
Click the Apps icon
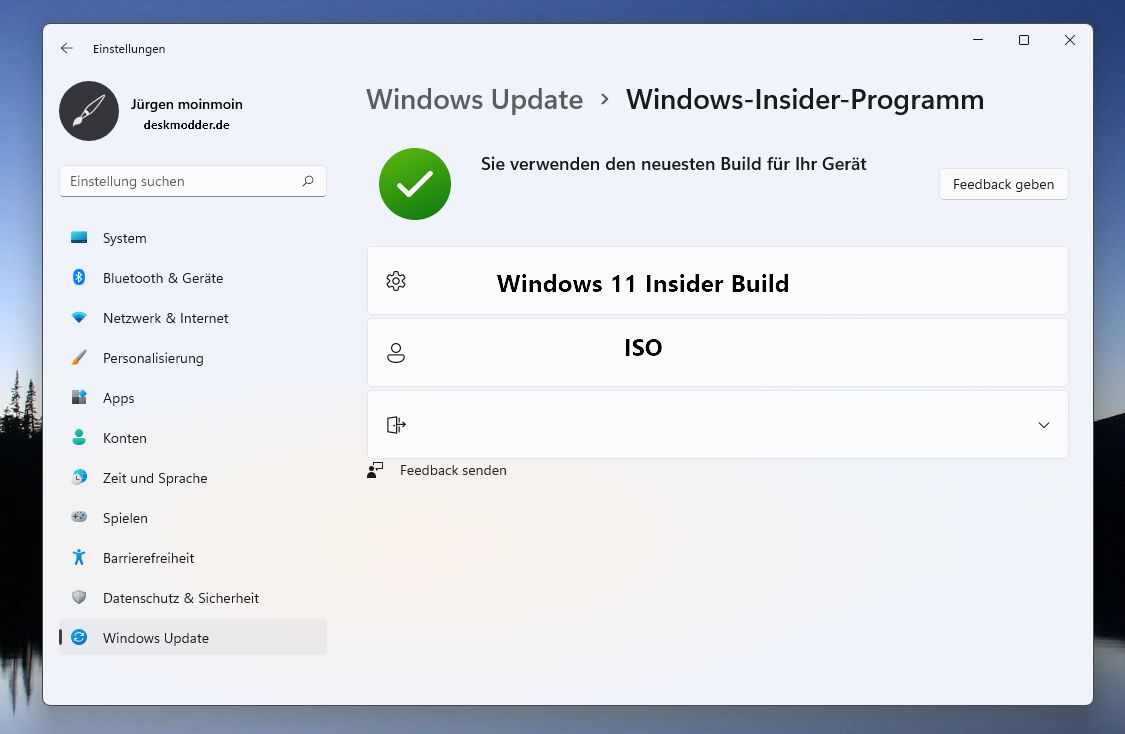tap(79, 397)
